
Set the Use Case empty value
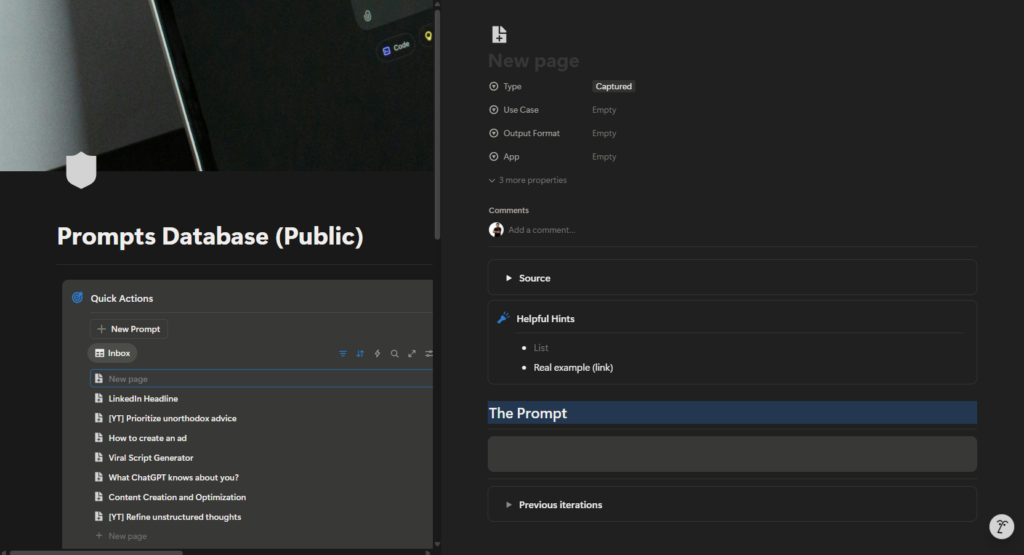pos(604,110)
